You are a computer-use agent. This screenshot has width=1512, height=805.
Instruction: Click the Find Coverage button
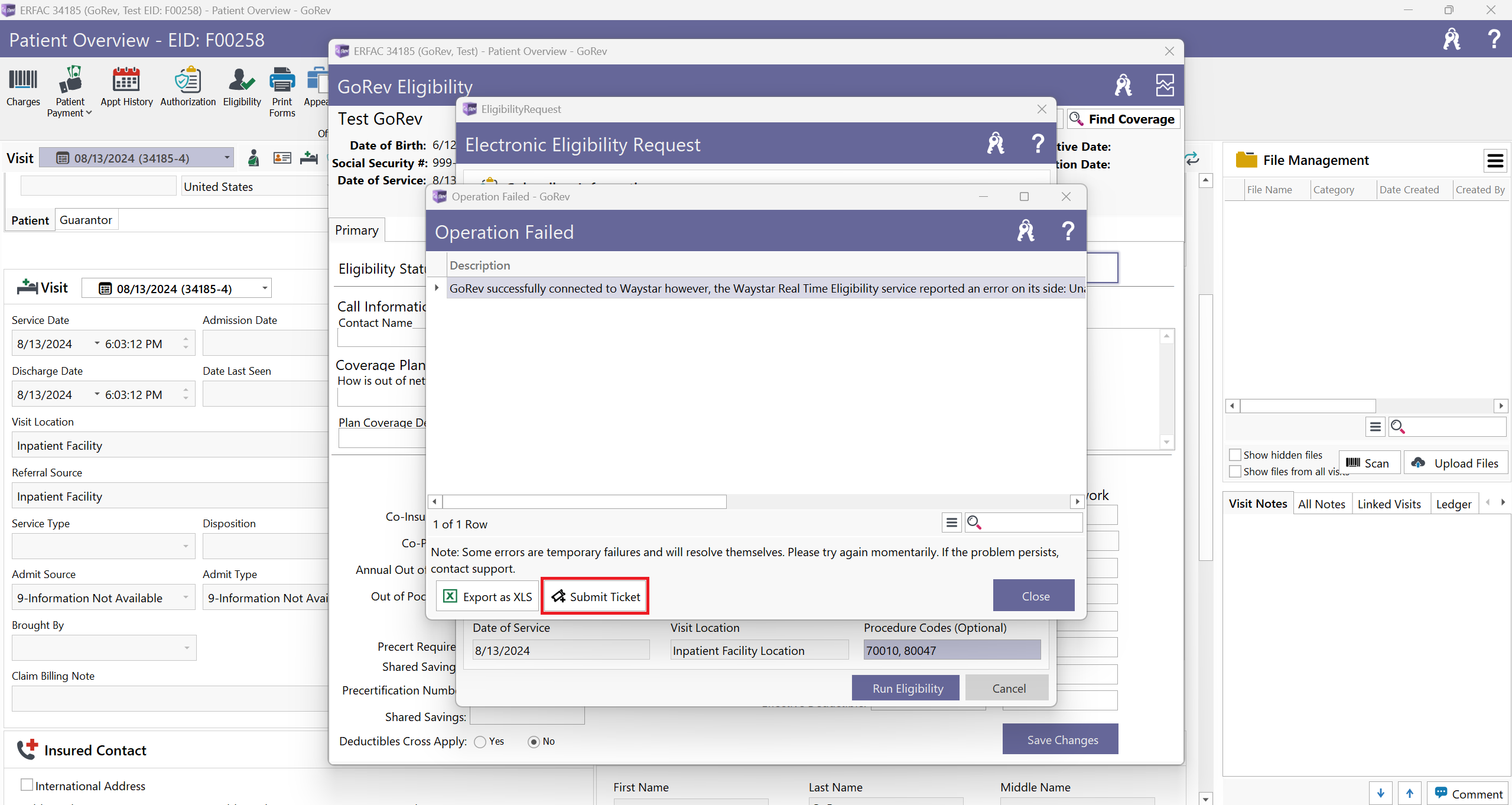(1124, 119)
